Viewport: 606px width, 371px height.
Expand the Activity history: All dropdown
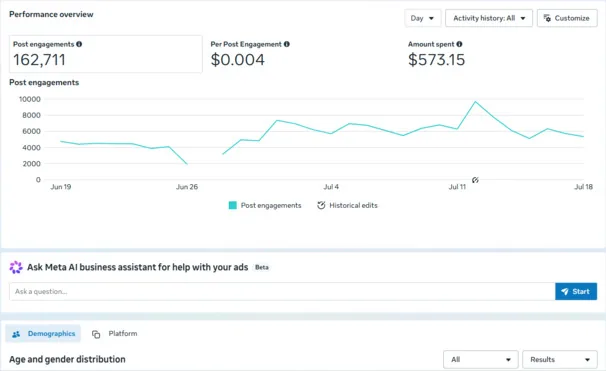[489, 18]
